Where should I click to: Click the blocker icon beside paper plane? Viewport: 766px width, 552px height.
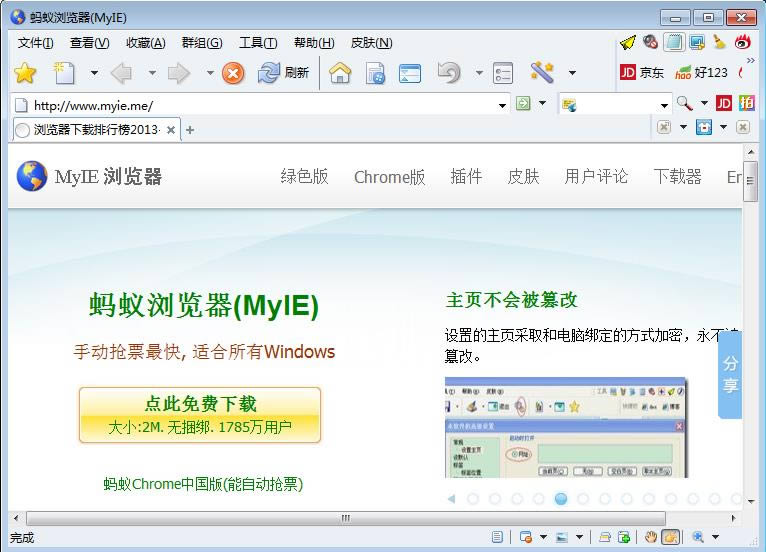[650, 42]
